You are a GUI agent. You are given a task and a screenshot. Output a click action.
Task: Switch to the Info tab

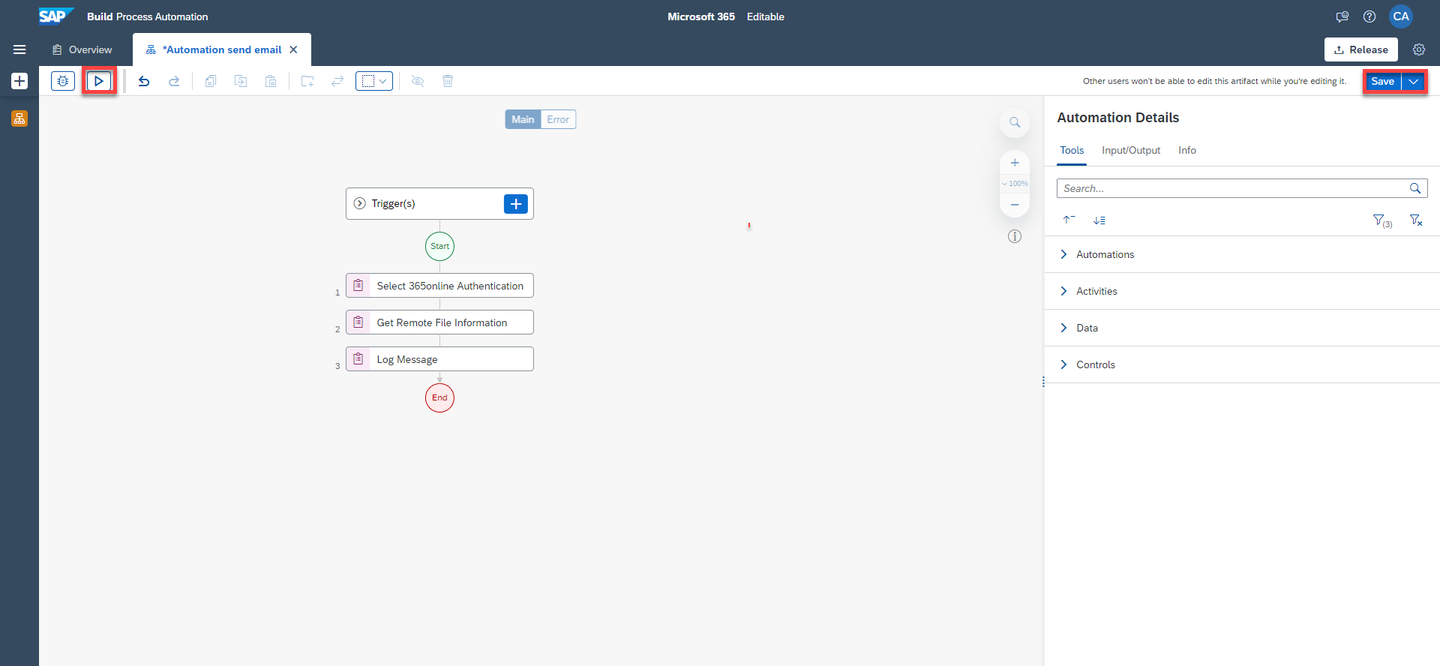point(1187,150)
